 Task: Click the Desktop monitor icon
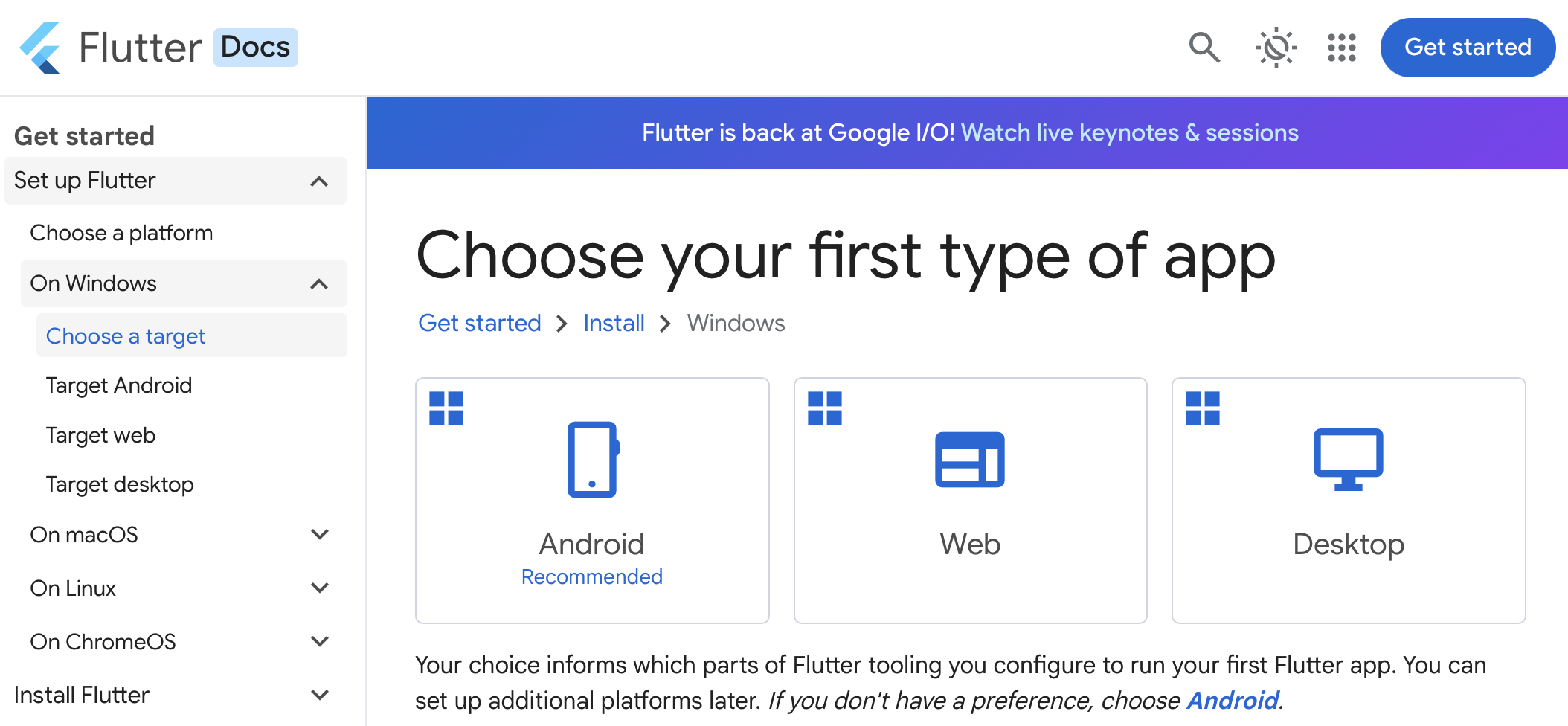(x=1348, y=460)
